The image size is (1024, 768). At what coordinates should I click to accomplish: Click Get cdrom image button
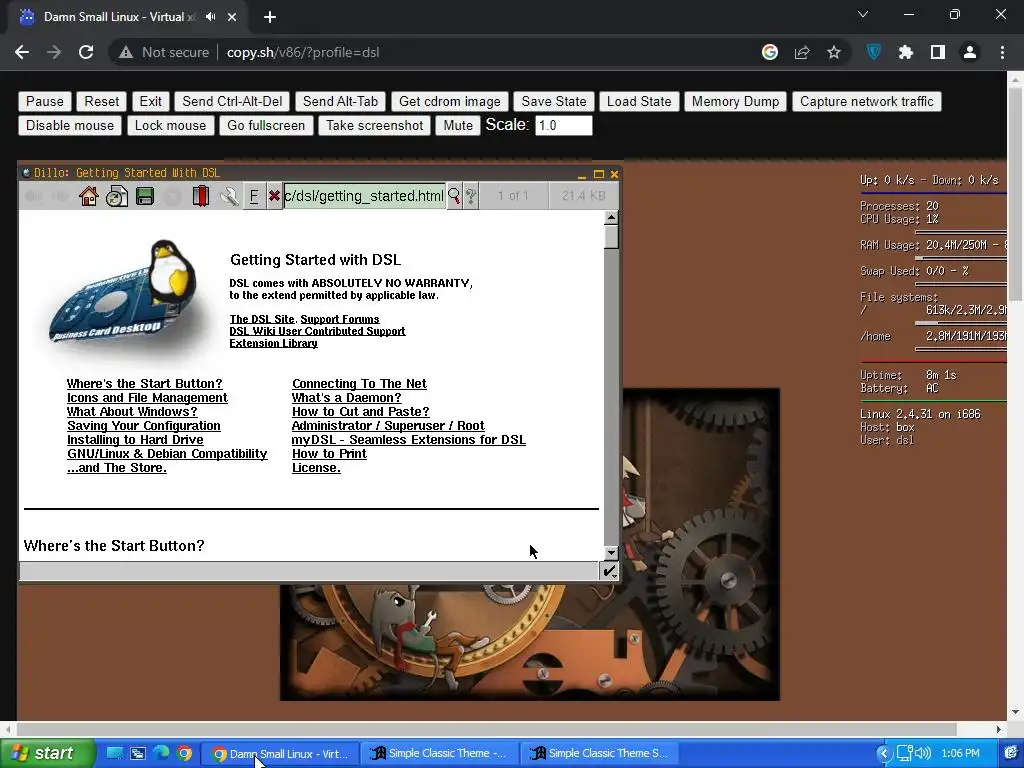pyautogui.click(x=449, y=101)
